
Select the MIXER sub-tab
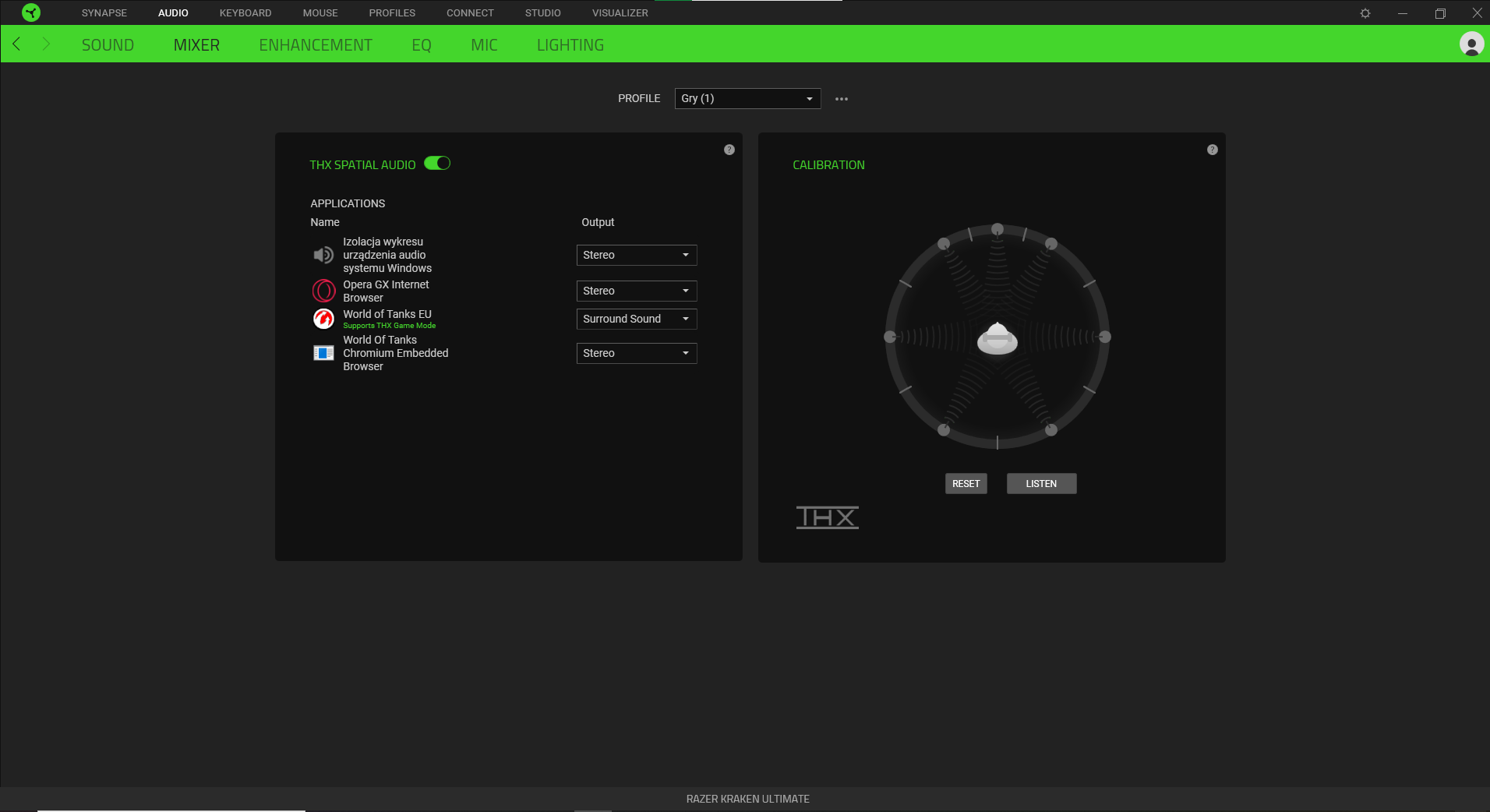coord(196,45)
